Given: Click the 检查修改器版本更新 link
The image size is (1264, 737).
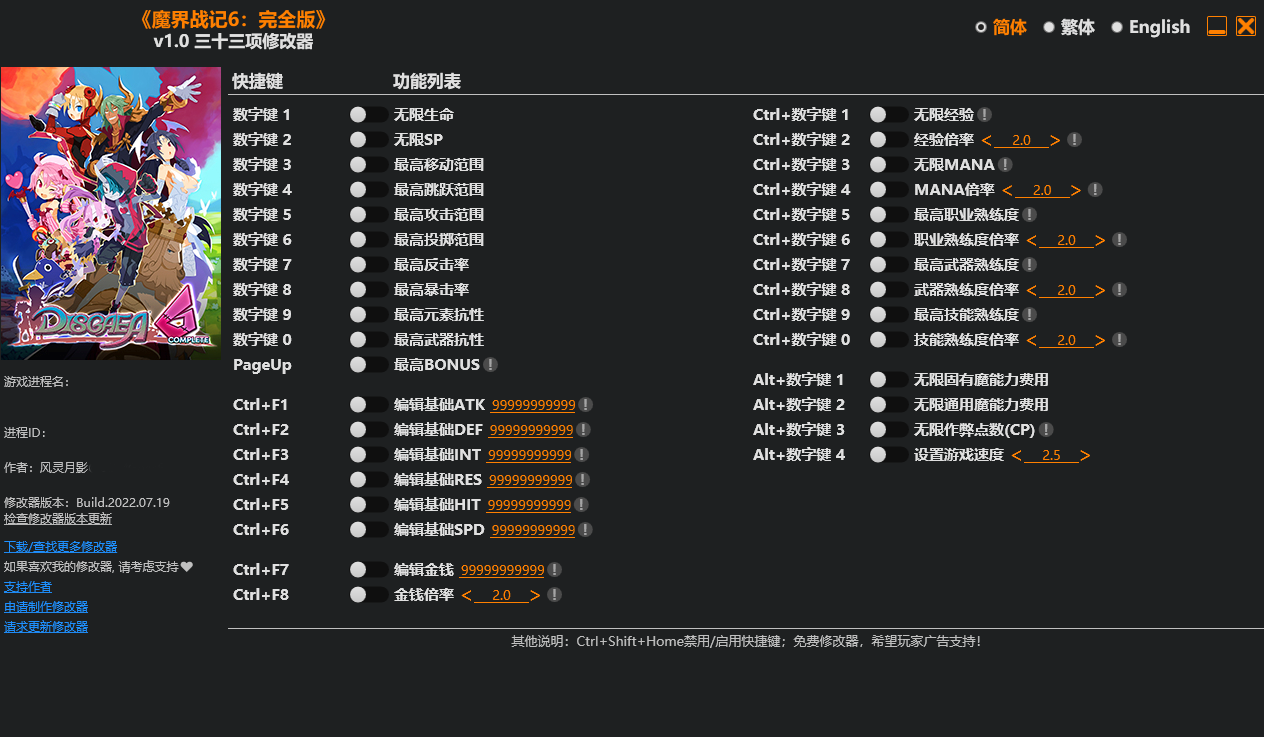Looking at the screenshot, I should [x=57, y=518].
